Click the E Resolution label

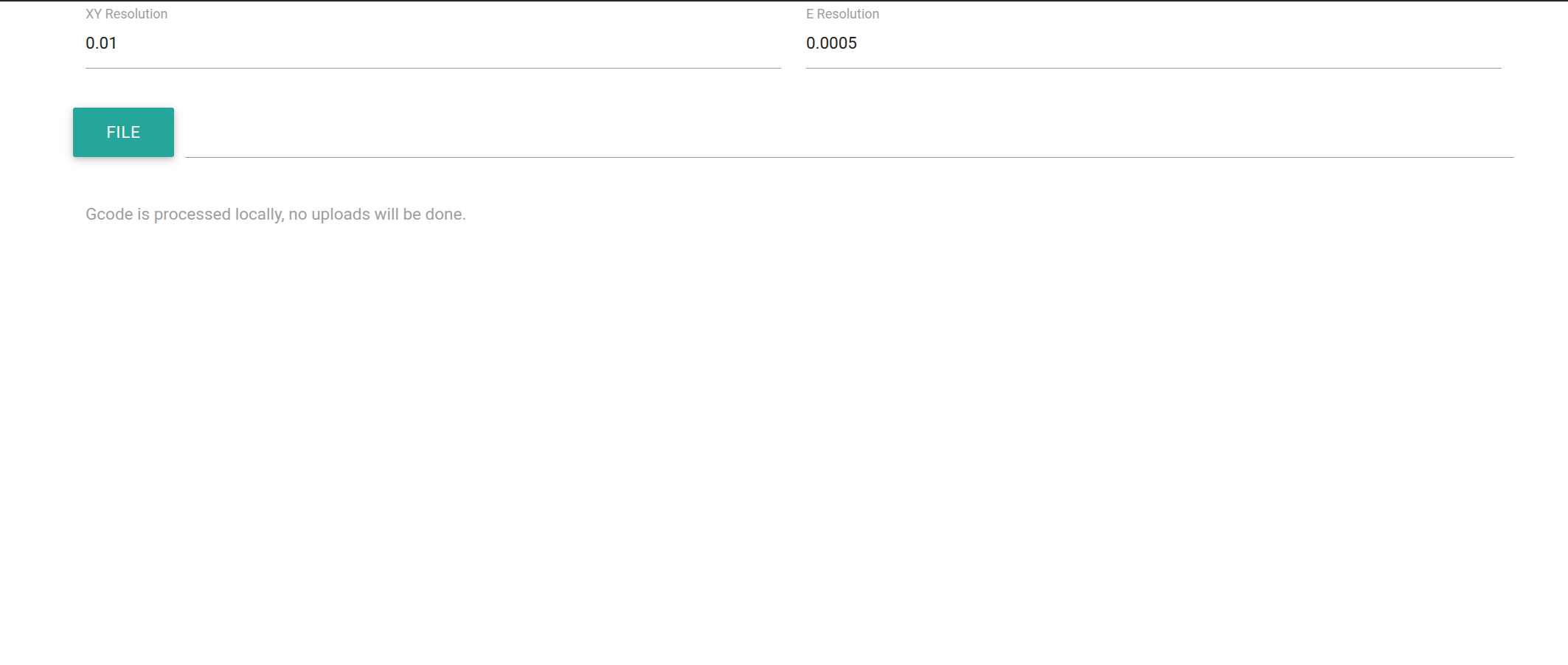tap(842, 14)
